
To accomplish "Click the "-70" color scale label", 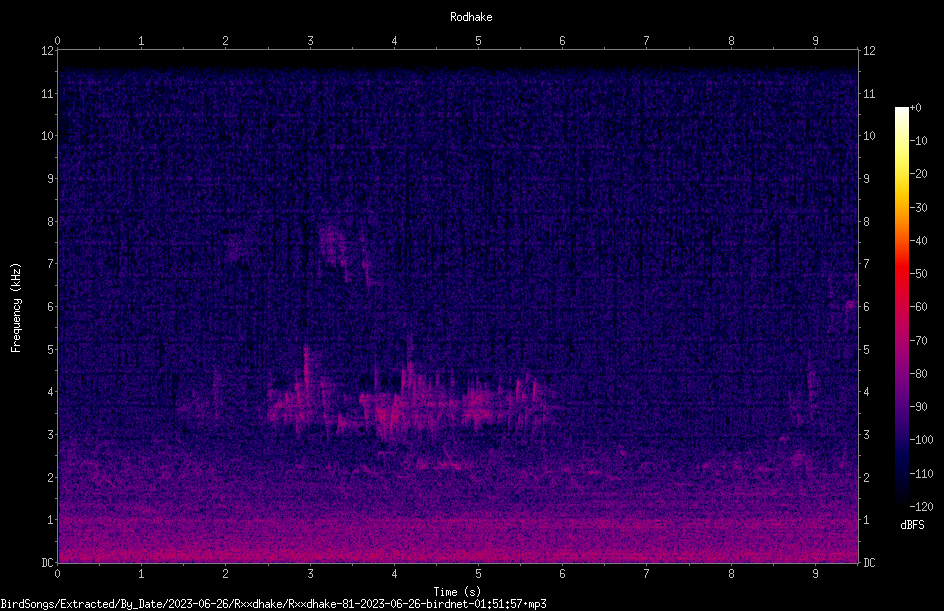I will coord(918,341).
